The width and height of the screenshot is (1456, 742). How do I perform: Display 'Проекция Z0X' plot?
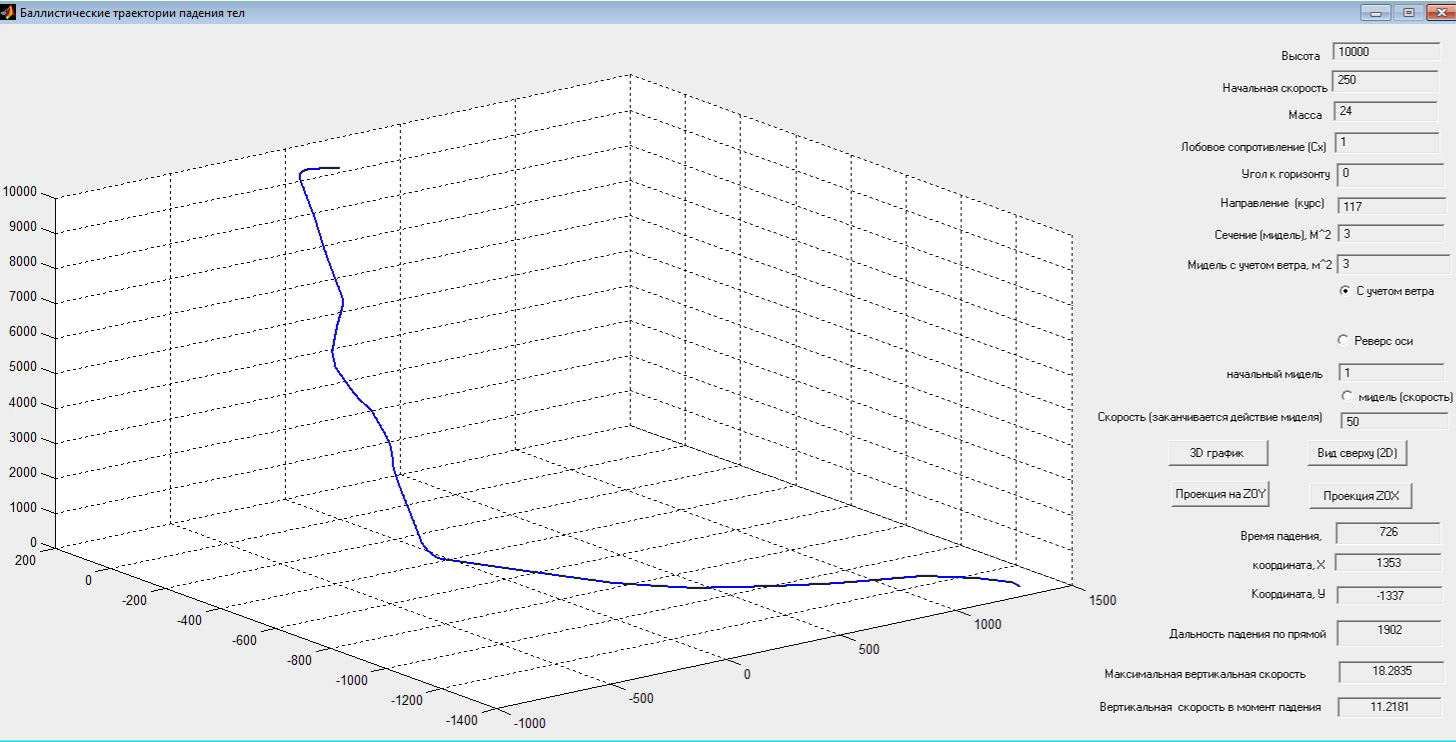coord(1360,495)
